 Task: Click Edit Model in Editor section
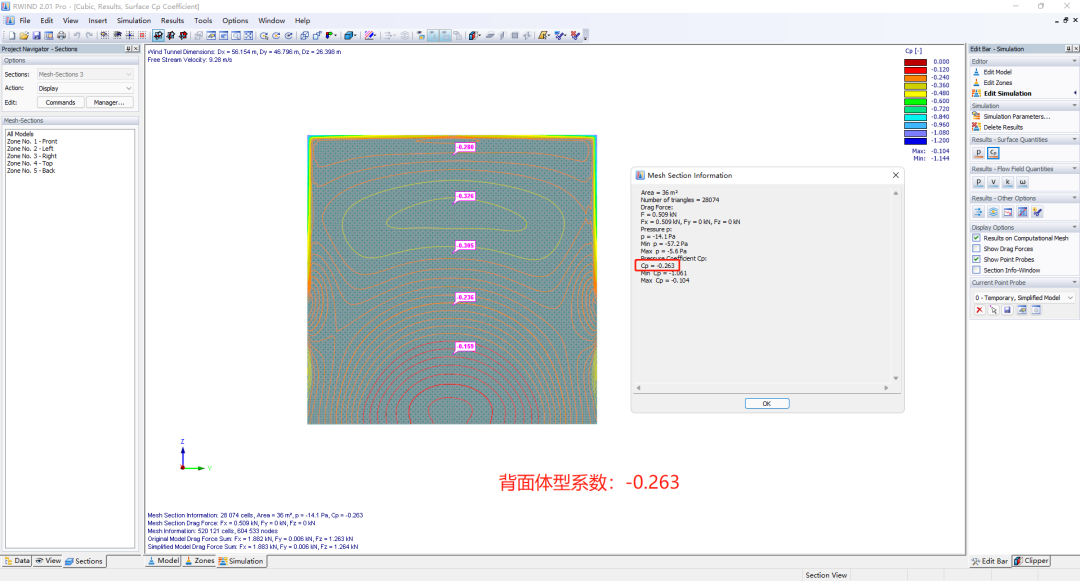[997, 72]
